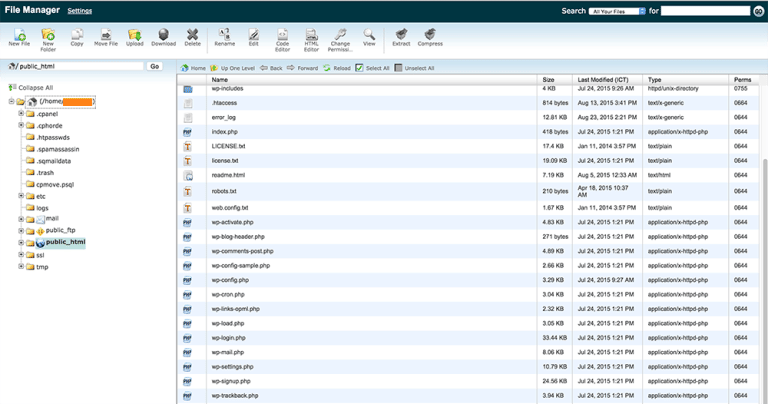Expand the mail folder node
The width and height of the screenshot is (768, 404).
pyautogui.click(x=21, y=219)
